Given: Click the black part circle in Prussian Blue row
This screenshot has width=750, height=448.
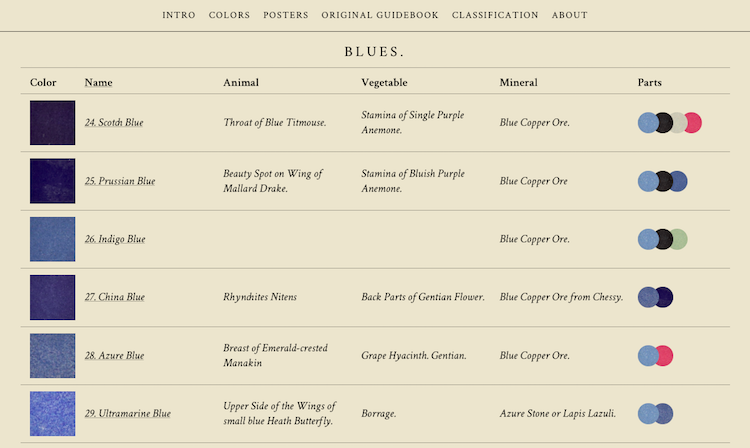Looking at the screenshot, I should (663, 181).
